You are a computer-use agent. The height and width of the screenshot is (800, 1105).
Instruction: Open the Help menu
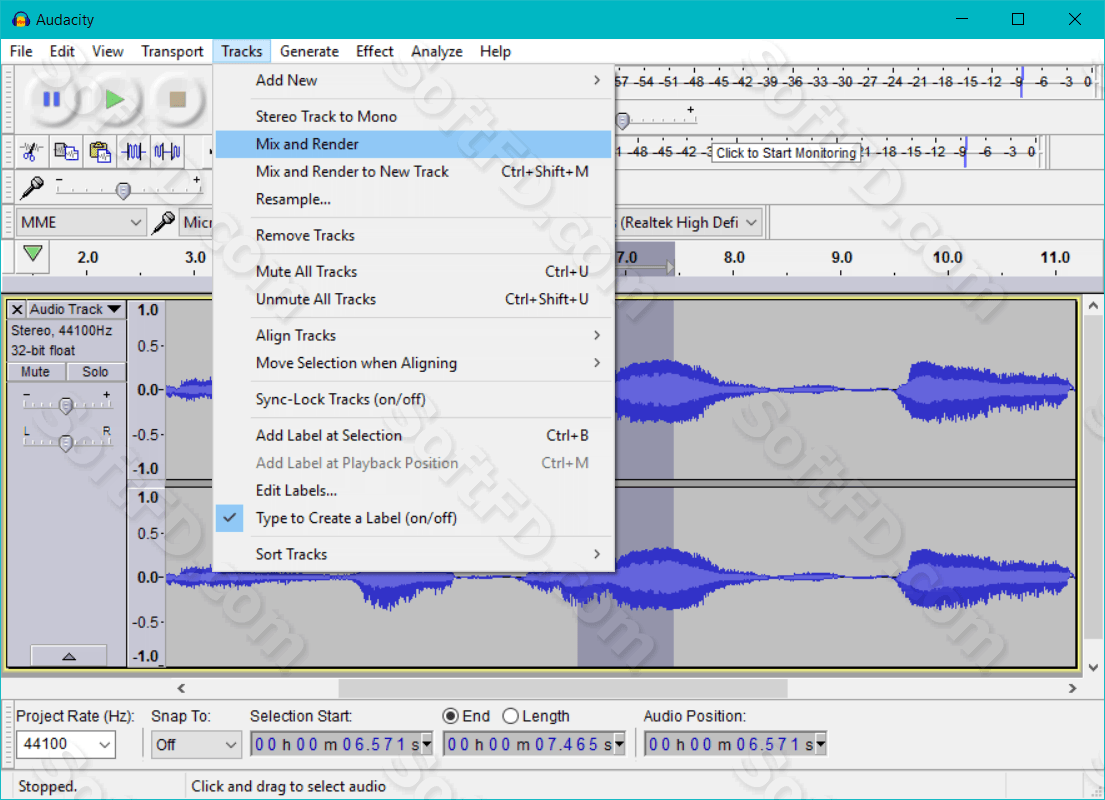coord(495,51)
